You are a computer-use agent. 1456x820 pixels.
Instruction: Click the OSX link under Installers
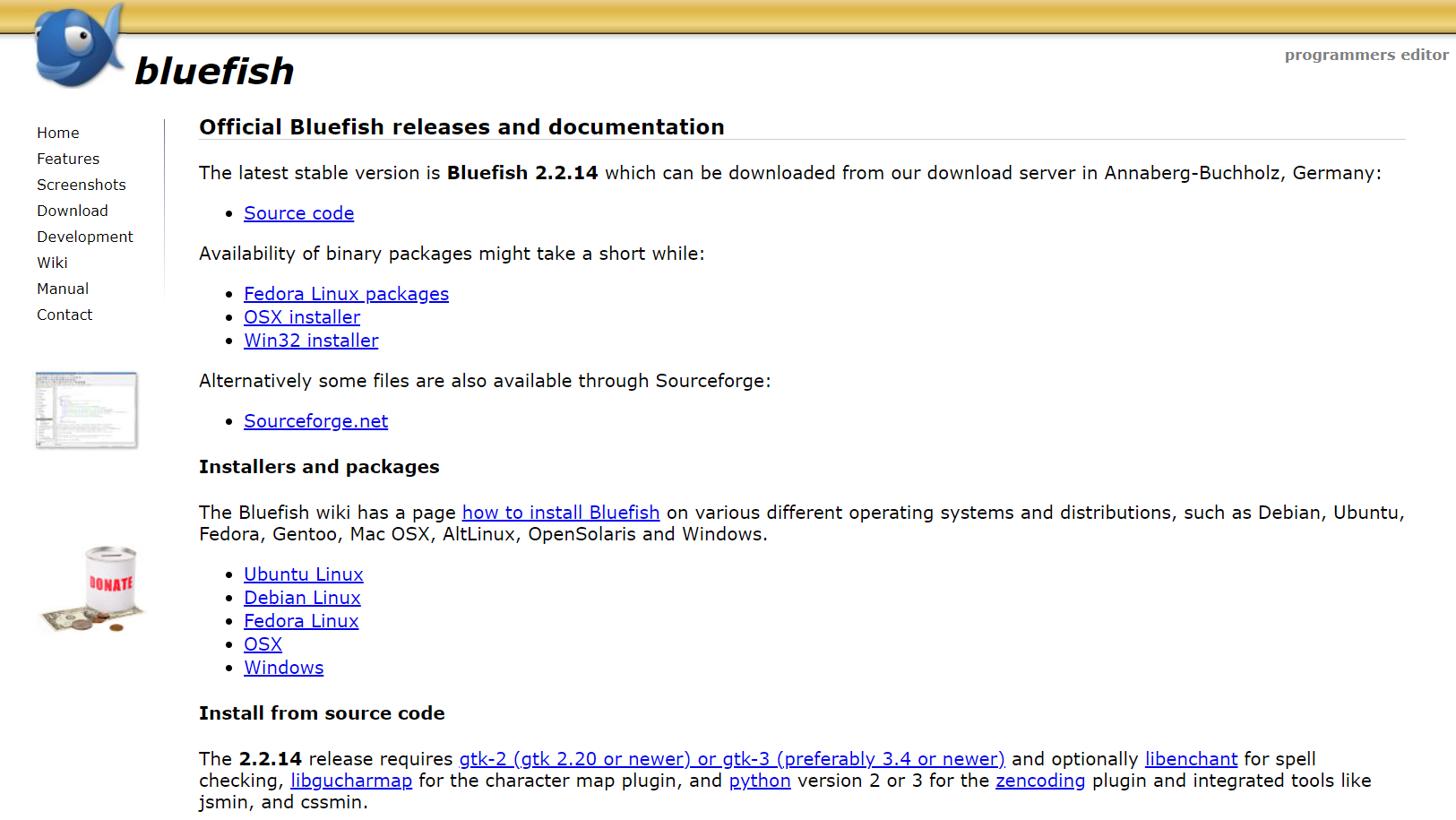(263, 644)
